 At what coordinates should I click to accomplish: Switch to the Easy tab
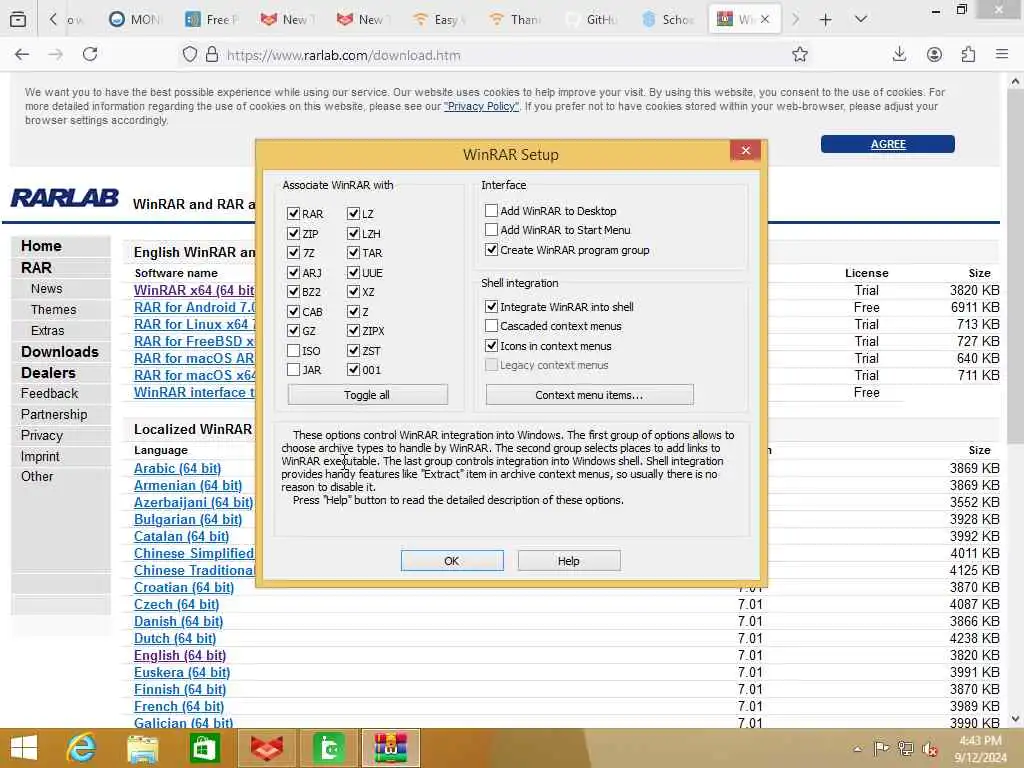coord(440,20)
